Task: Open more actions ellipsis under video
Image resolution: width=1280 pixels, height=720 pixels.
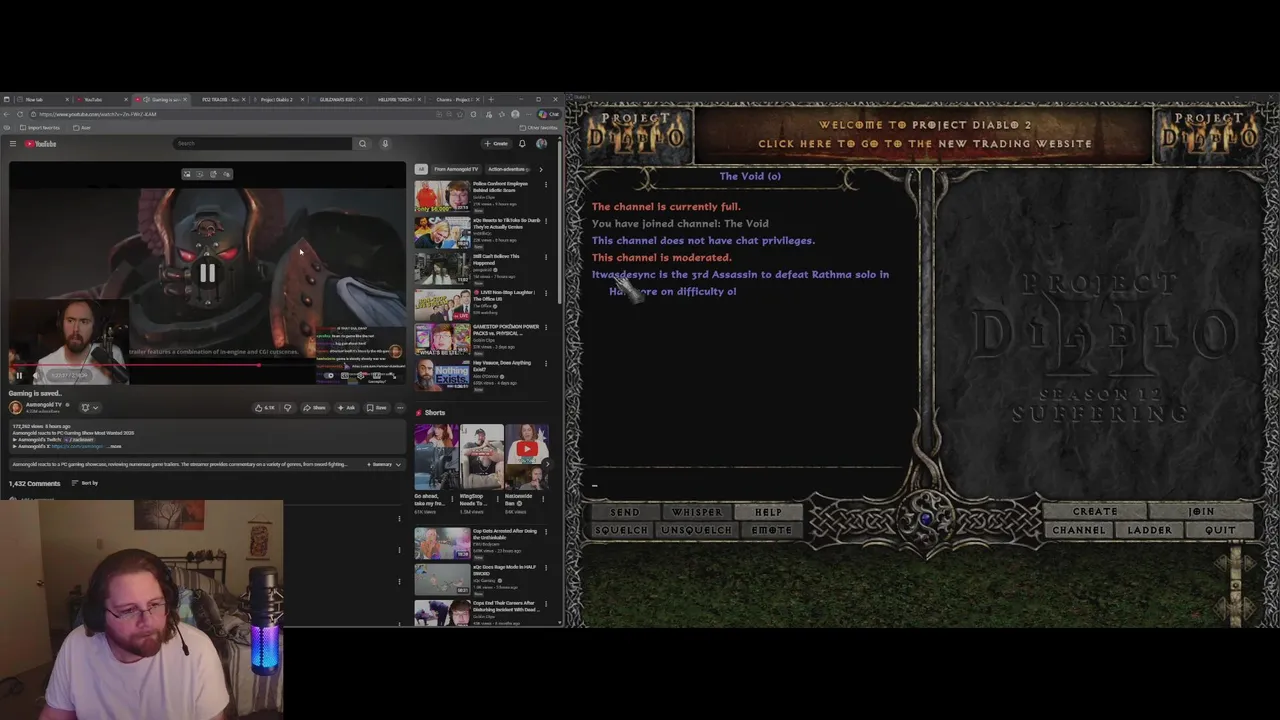Action: point(400,408)
